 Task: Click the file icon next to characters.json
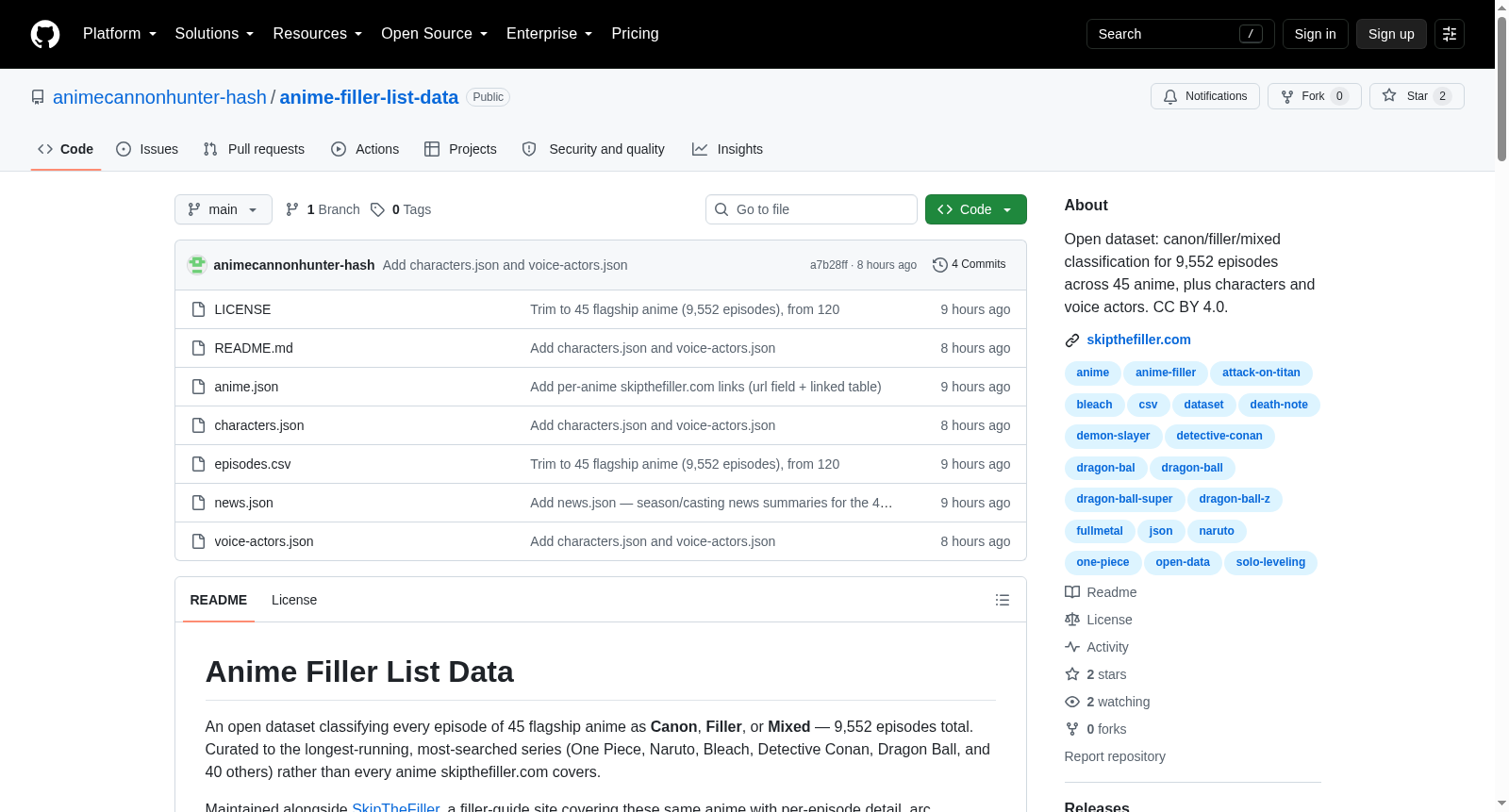click(x=198, y=425)
